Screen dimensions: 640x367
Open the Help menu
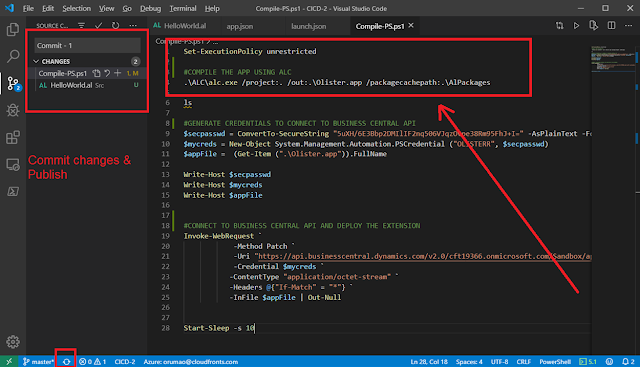(x=212, y=9)
